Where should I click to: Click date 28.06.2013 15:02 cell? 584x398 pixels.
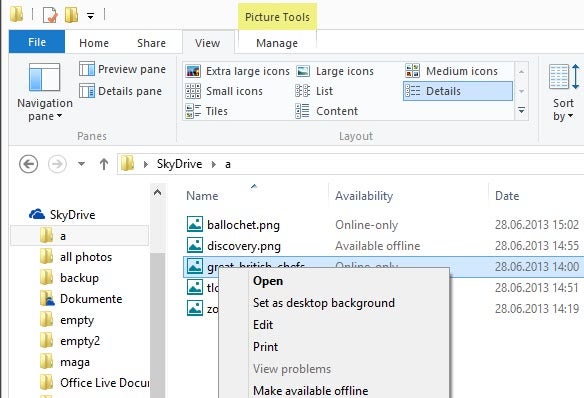(537, 225)
